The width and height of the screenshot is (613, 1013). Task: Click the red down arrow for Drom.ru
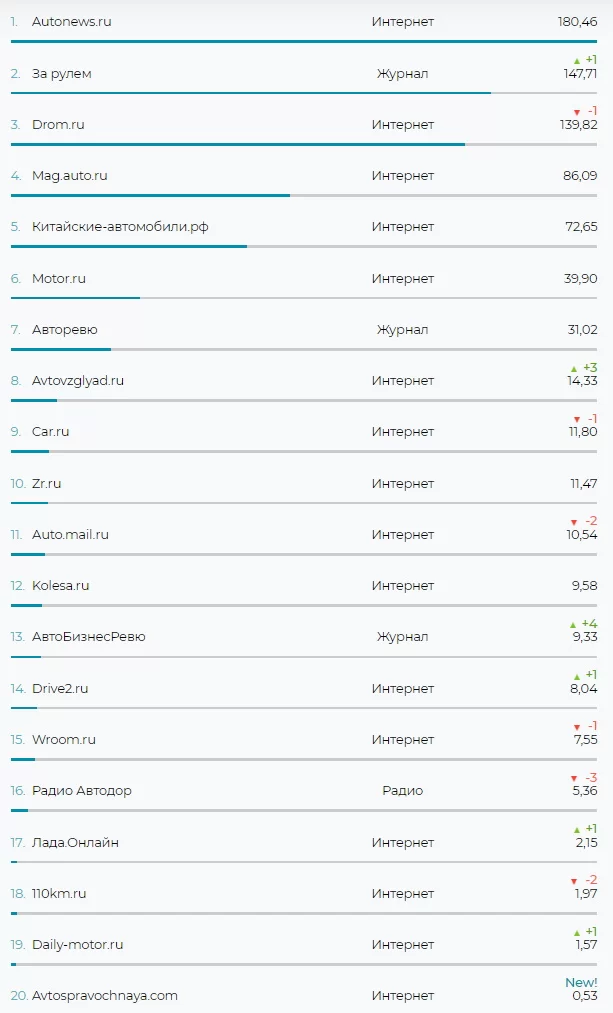576,112
